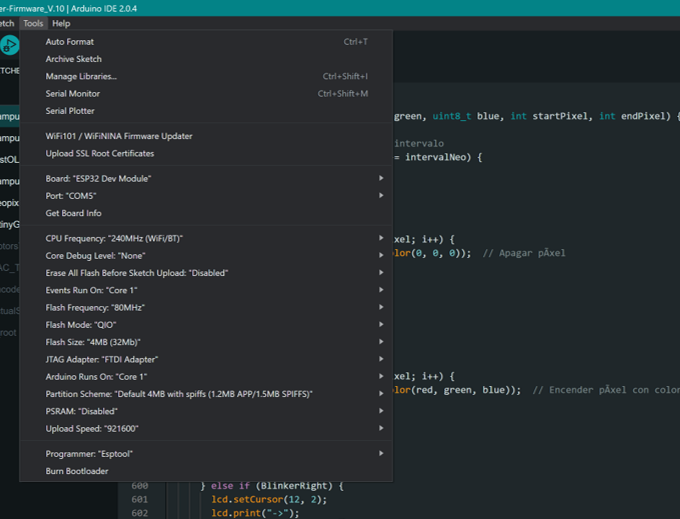Select Upload SSL Root Certificates
The height and width of the screenshot is (519, 680).
pyautogui.click(x=206, y=153)
